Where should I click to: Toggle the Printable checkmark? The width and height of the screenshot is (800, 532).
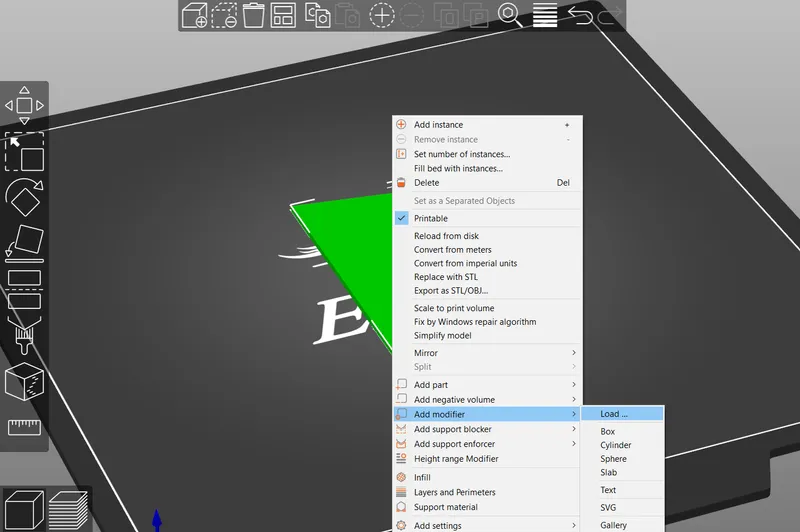tap(402, 218)
